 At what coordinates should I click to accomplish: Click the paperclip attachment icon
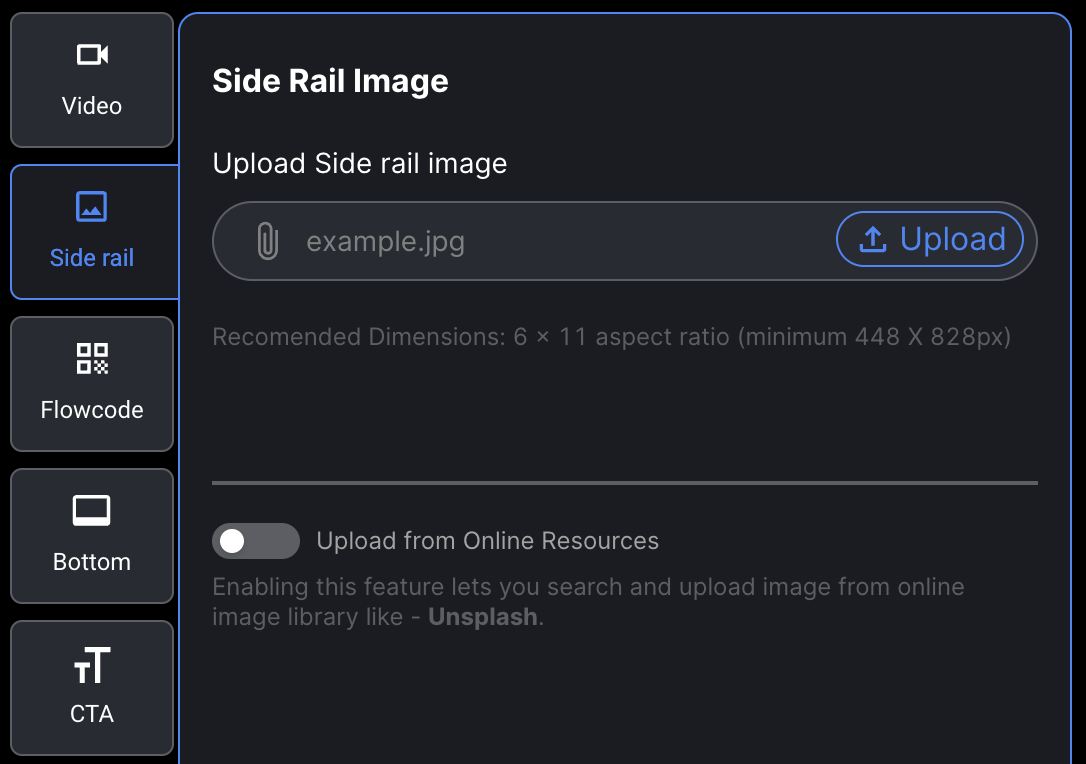coord(267,241)
